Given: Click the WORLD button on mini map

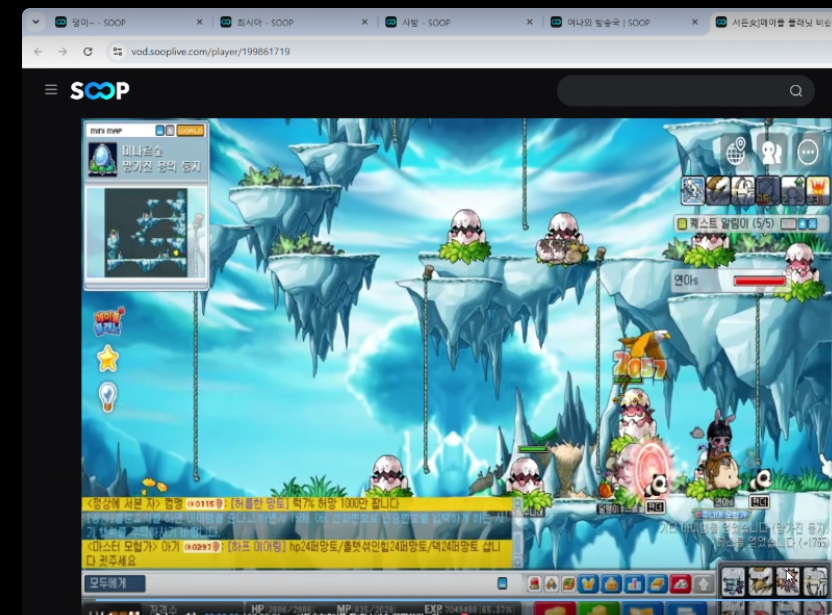Looking at the screenshot, I should pyautogui.click(x=190, y=131).
